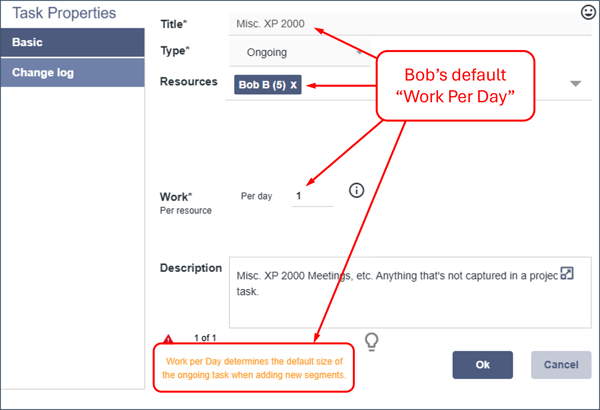Image resolution: width=600 pixels, height=410 pixels.
Task: Click the smiley feedback icon
Action: [x=588, y=12]
